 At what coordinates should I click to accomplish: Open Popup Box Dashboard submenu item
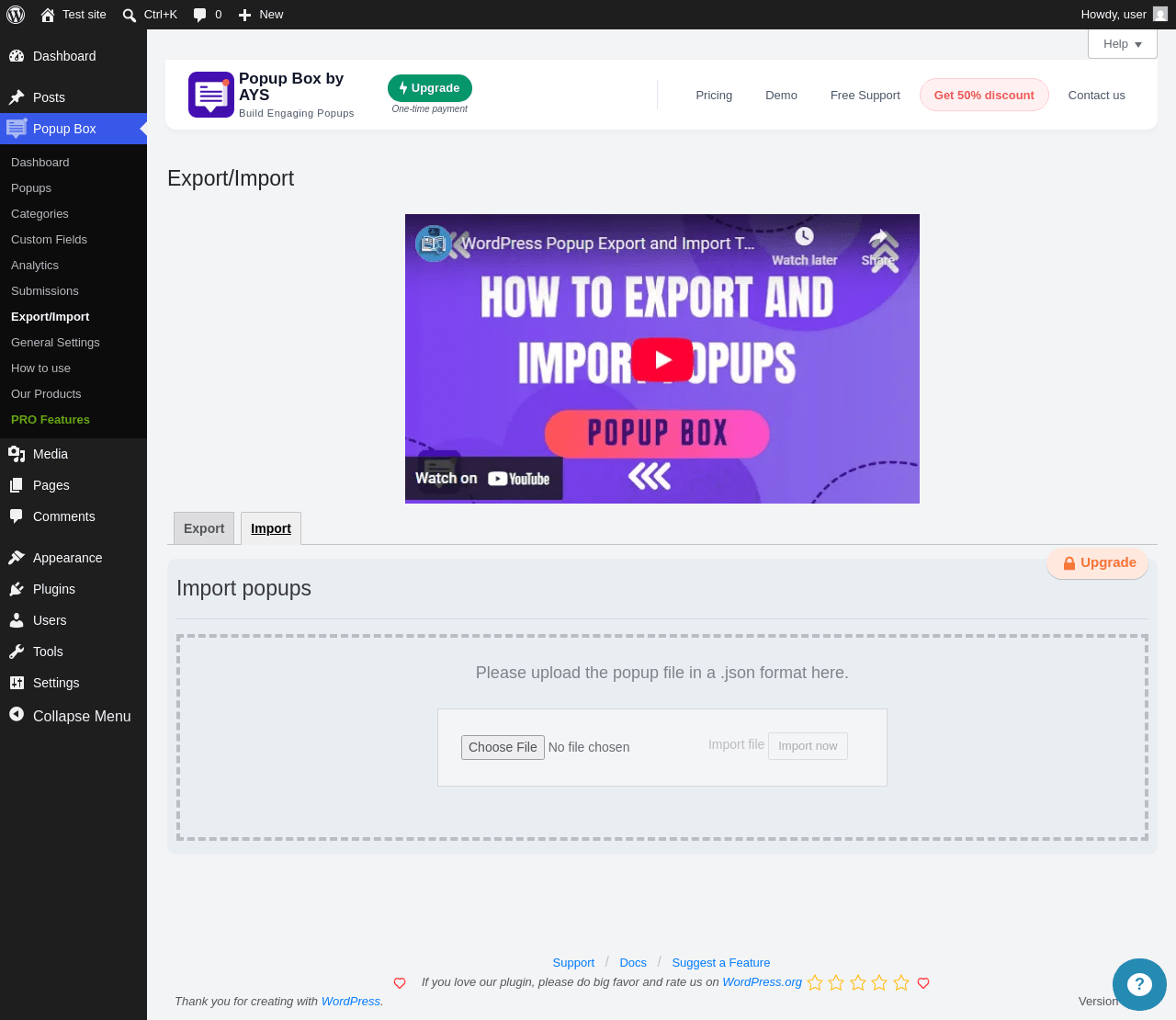coord(40,163)
